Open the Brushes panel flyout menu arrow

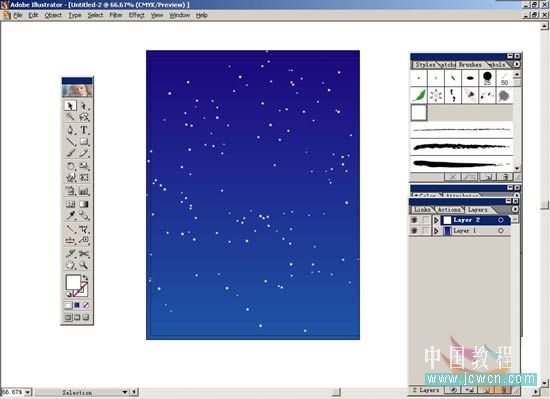click(x=517, y=65)
